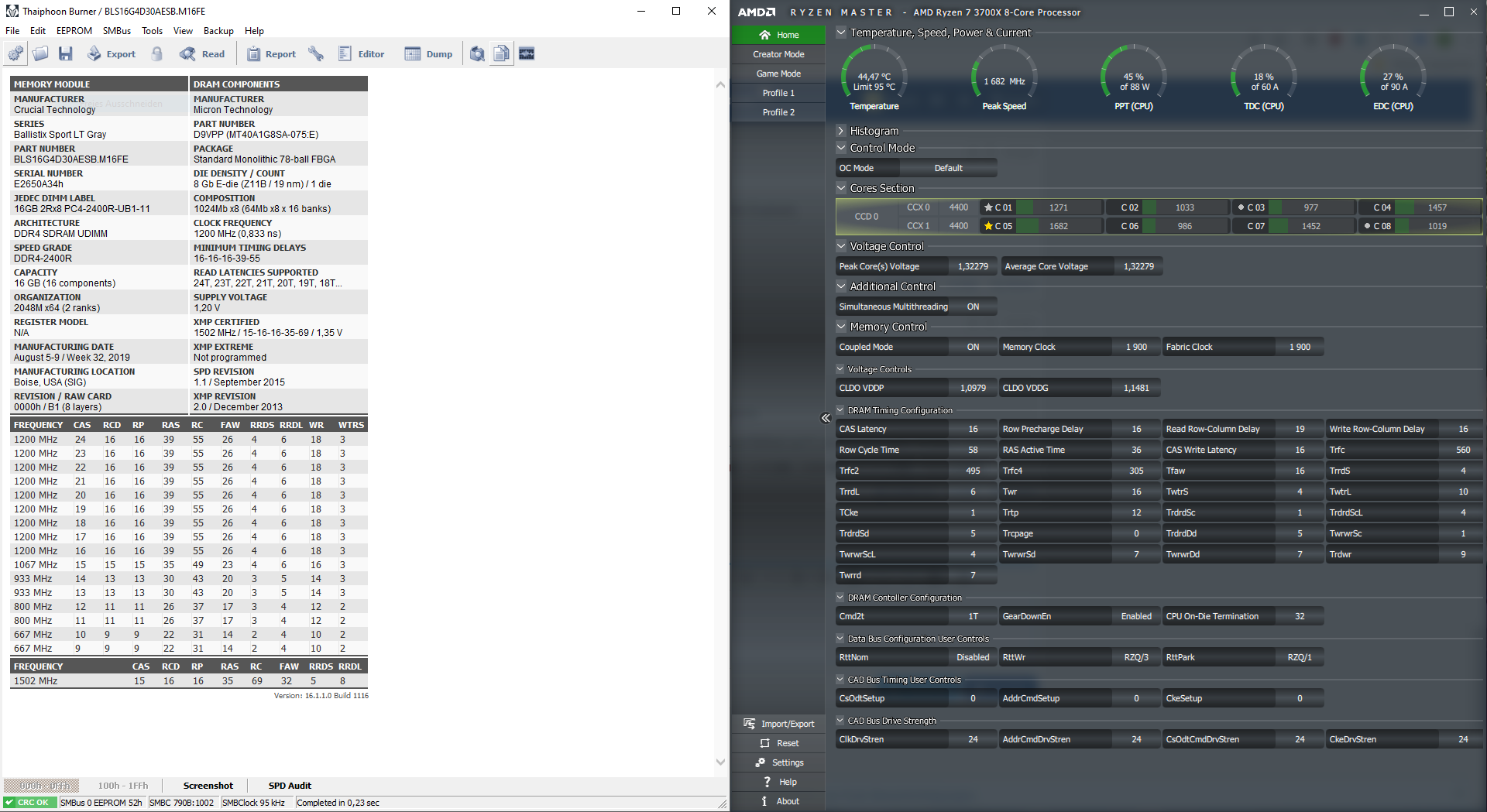Select Game Mode in Ryzen Master sidebar
Image resolution: width=1487 pixels, height=812 pixels.
point(778,74)
